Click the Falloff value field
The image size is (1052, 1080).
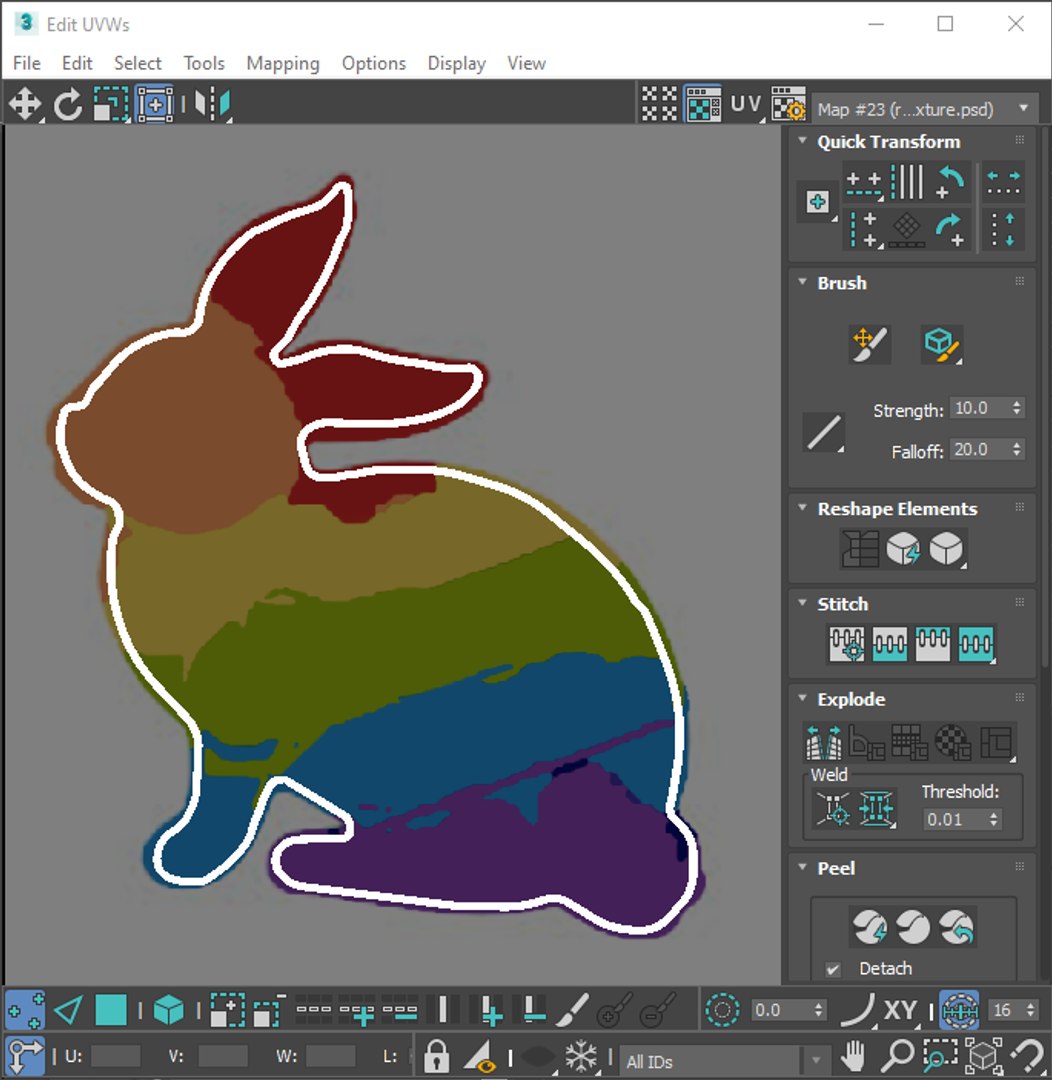[x=979, y=449]
